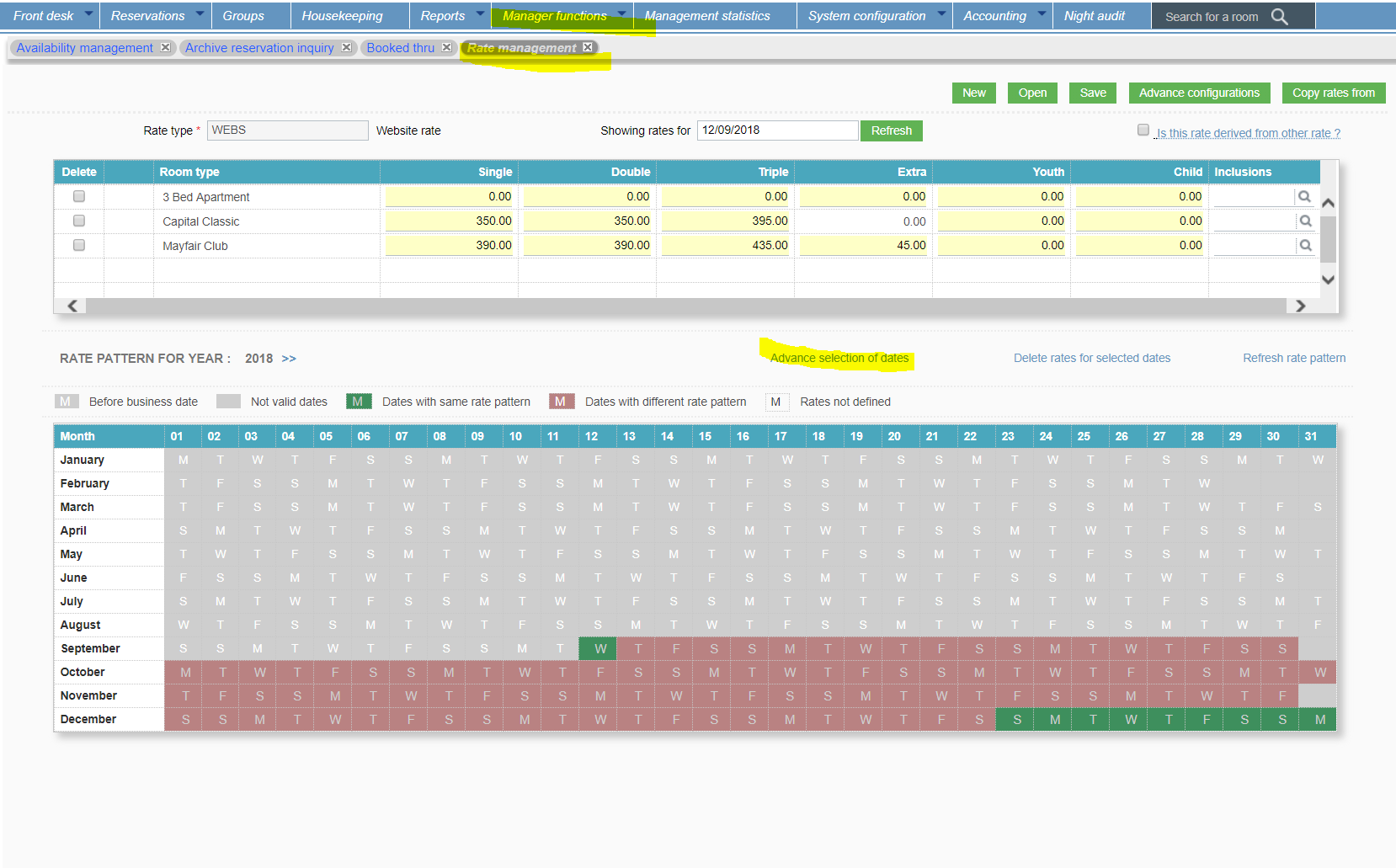Viewport: 1396px width, 868px height.
Task: Click the New button
Action: (x=974, y=93)
